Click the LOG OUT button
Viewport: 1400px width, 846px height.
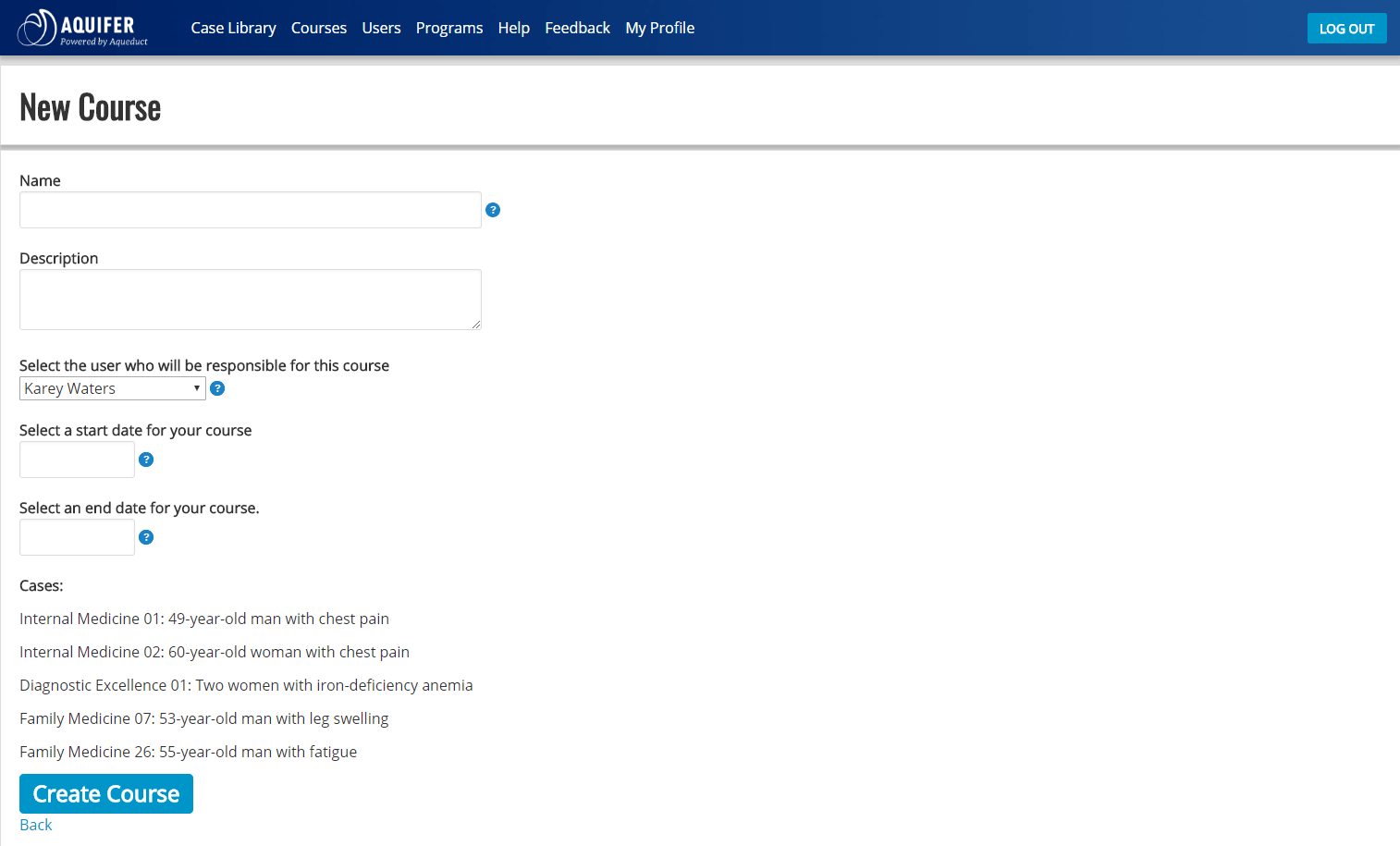pos(1347,29)
